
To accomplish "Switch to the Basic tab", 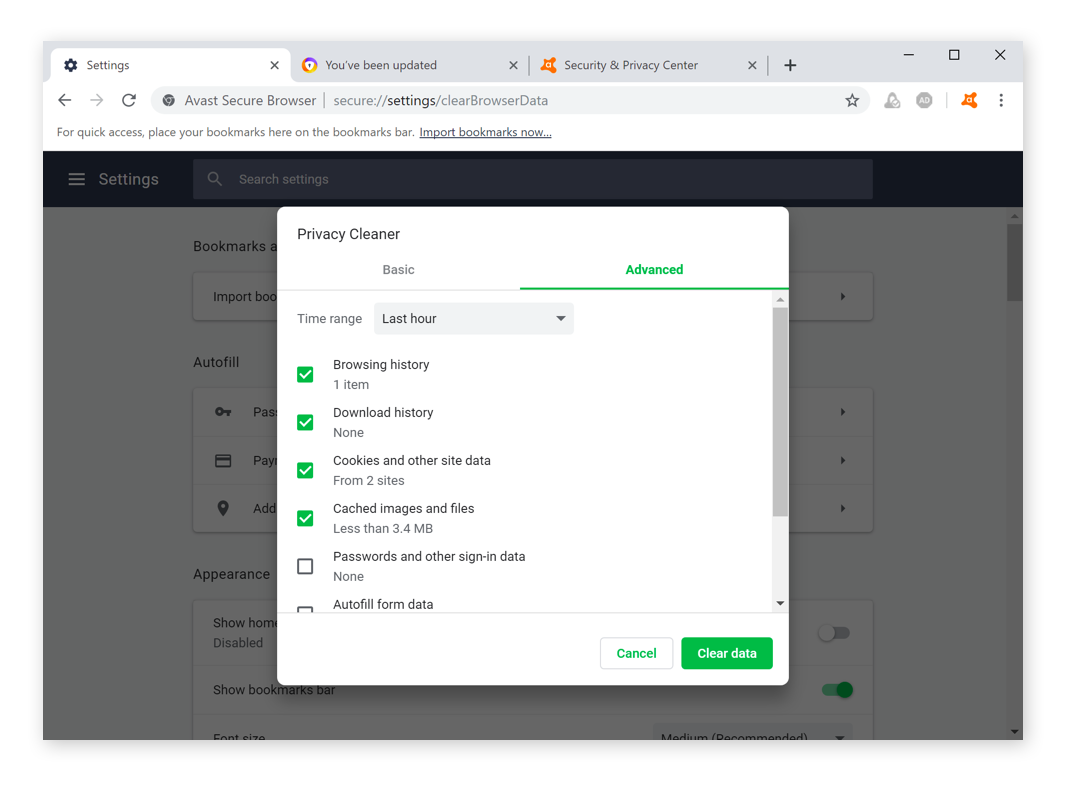I will pos(398,270).
